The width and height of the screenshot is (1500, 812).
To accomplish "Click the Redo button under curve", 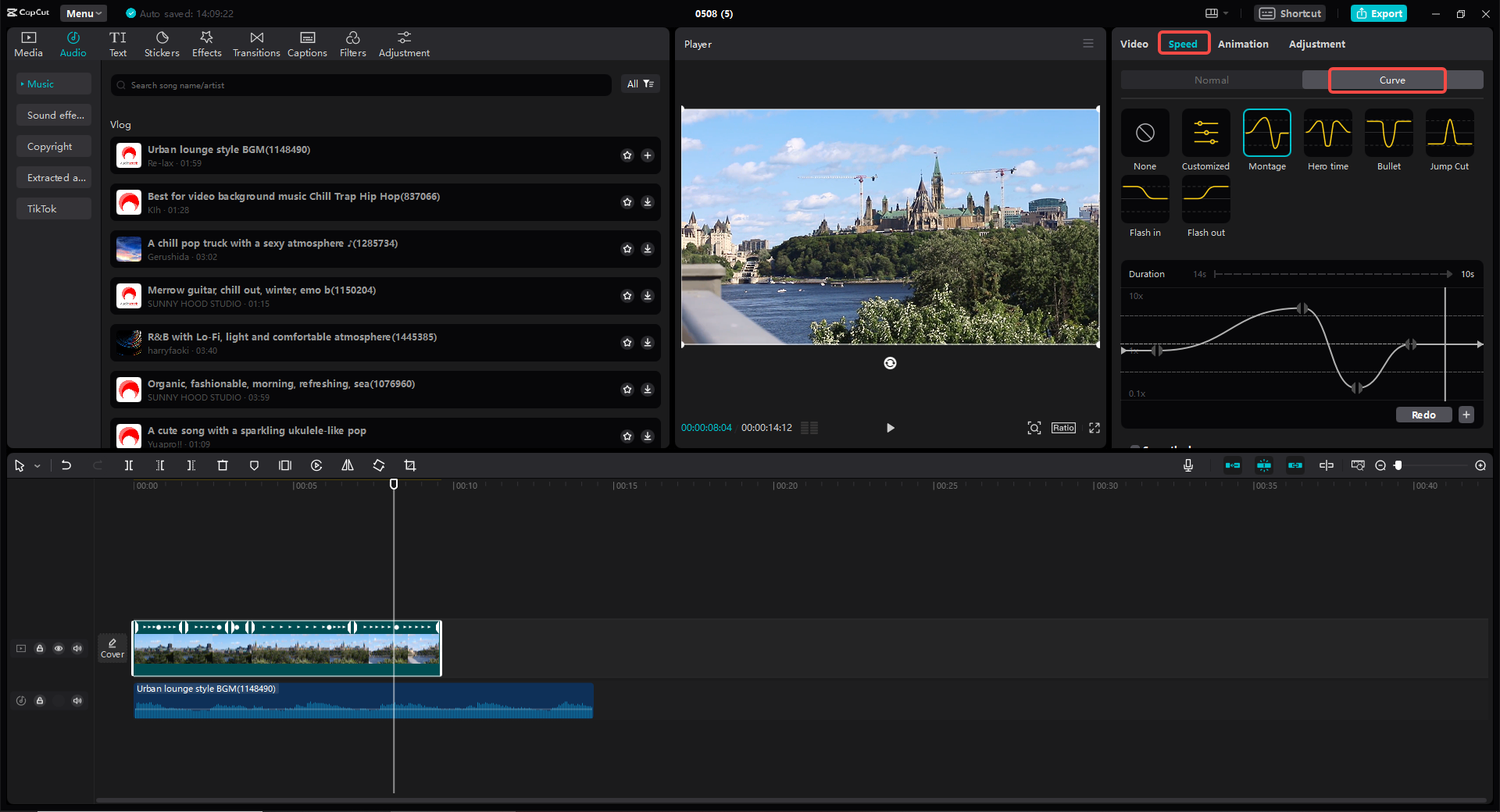I will 1423,415.
